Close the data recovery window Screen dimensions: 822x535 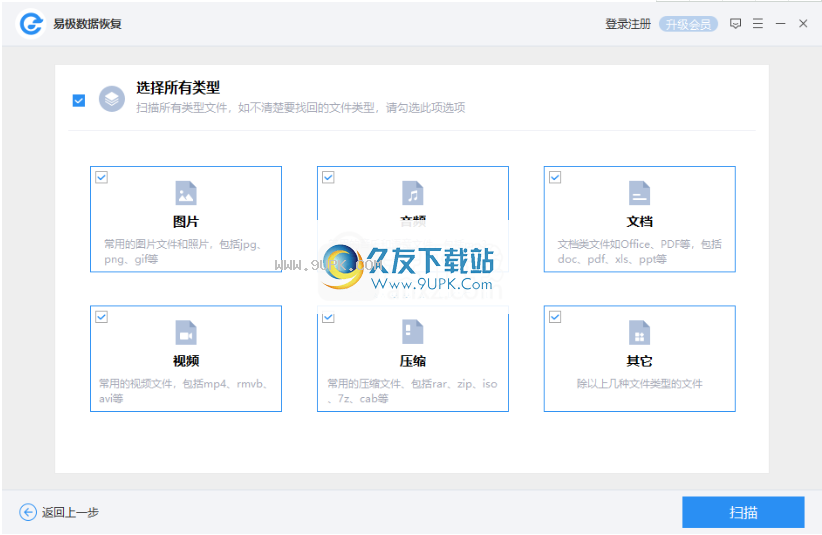803,24
